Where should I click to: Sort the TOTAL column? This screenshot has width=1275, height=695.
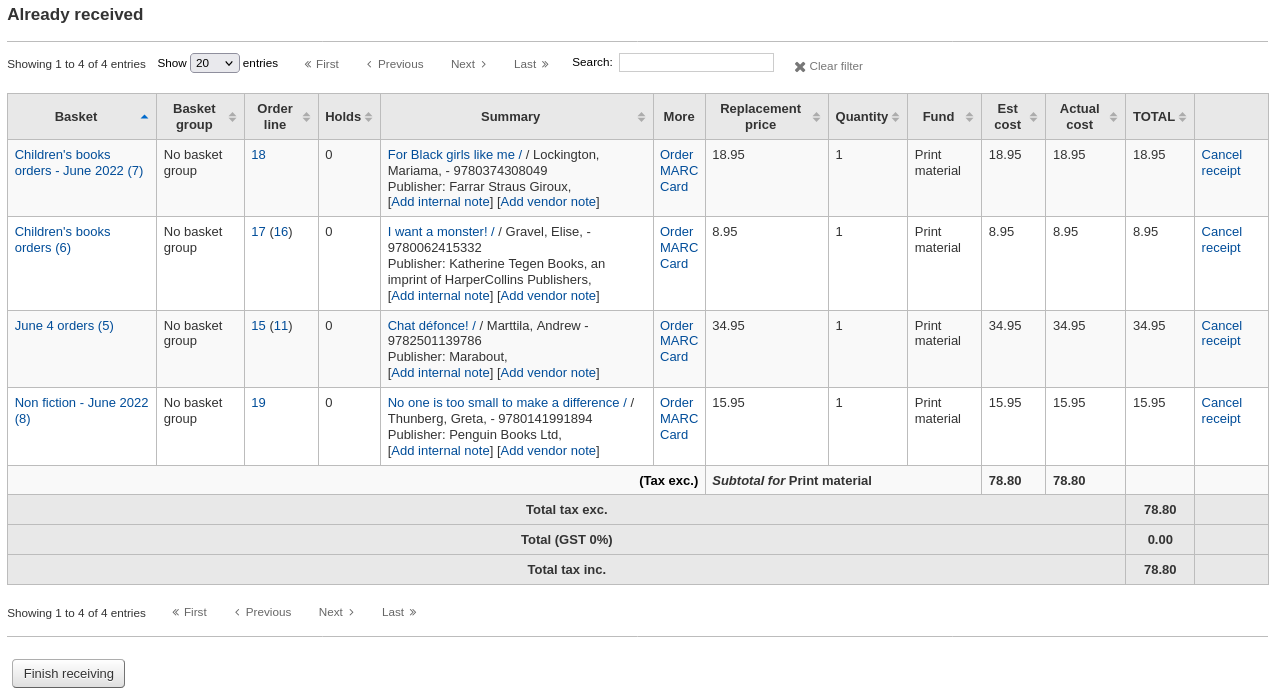point(1153,116)
